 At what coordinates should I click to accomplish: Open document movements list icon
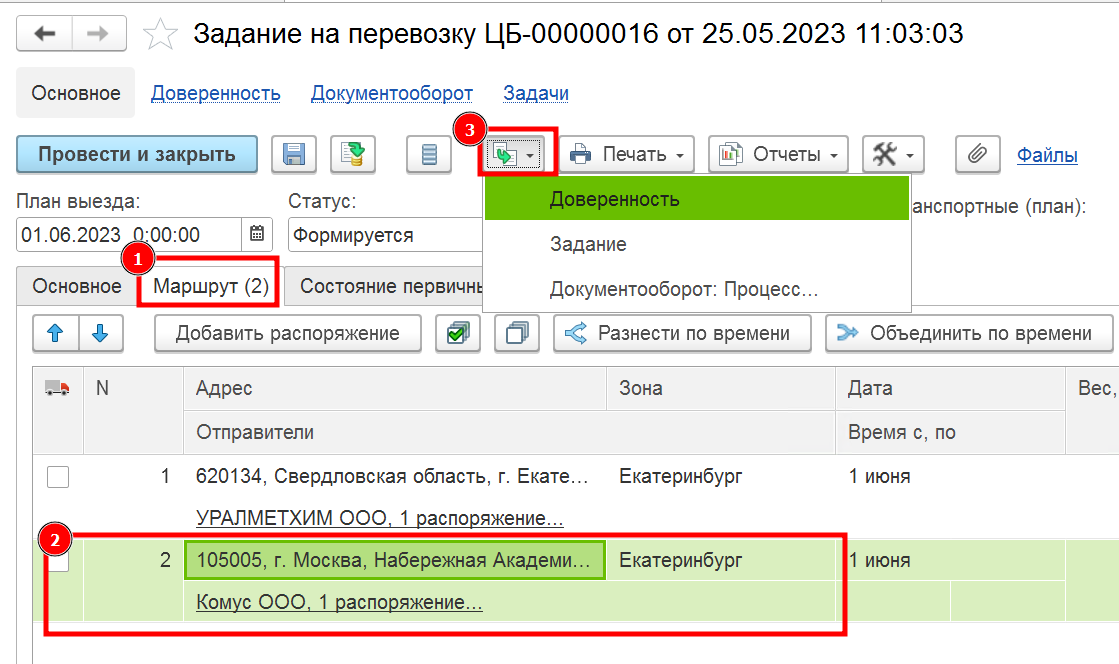point(429,154)
